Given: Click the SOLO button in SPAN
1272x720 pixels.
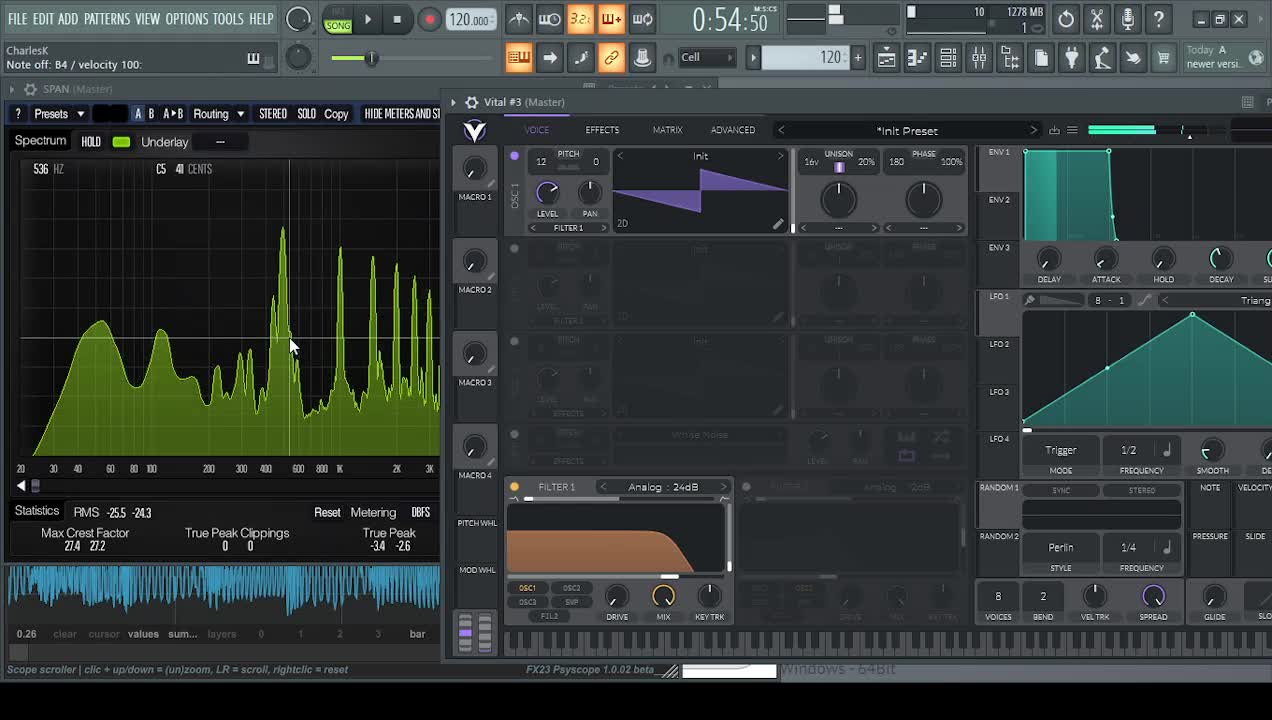Looking at the screenshot, I should click(306, 114).
